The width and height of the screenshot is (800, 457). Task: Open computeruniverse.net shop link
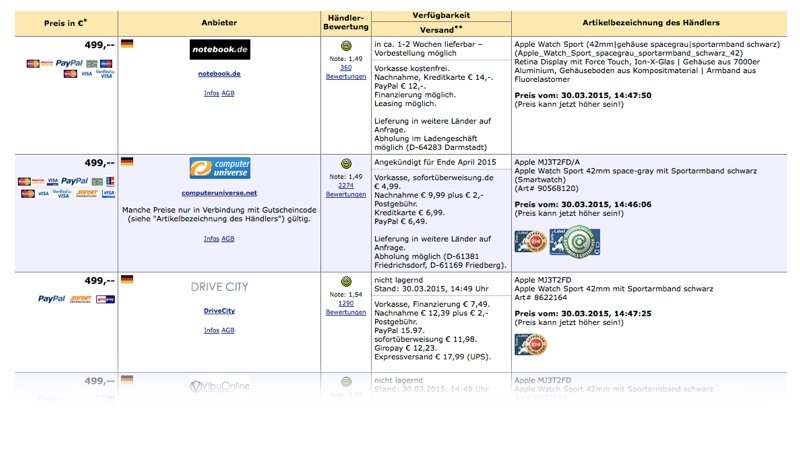[x=219, y=193]
